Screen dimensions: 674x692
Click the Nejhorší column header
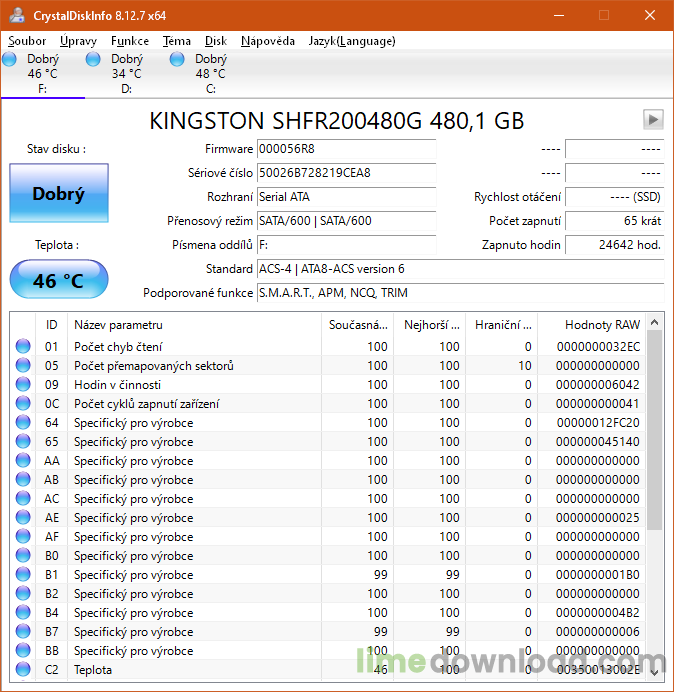pos(429,325)
